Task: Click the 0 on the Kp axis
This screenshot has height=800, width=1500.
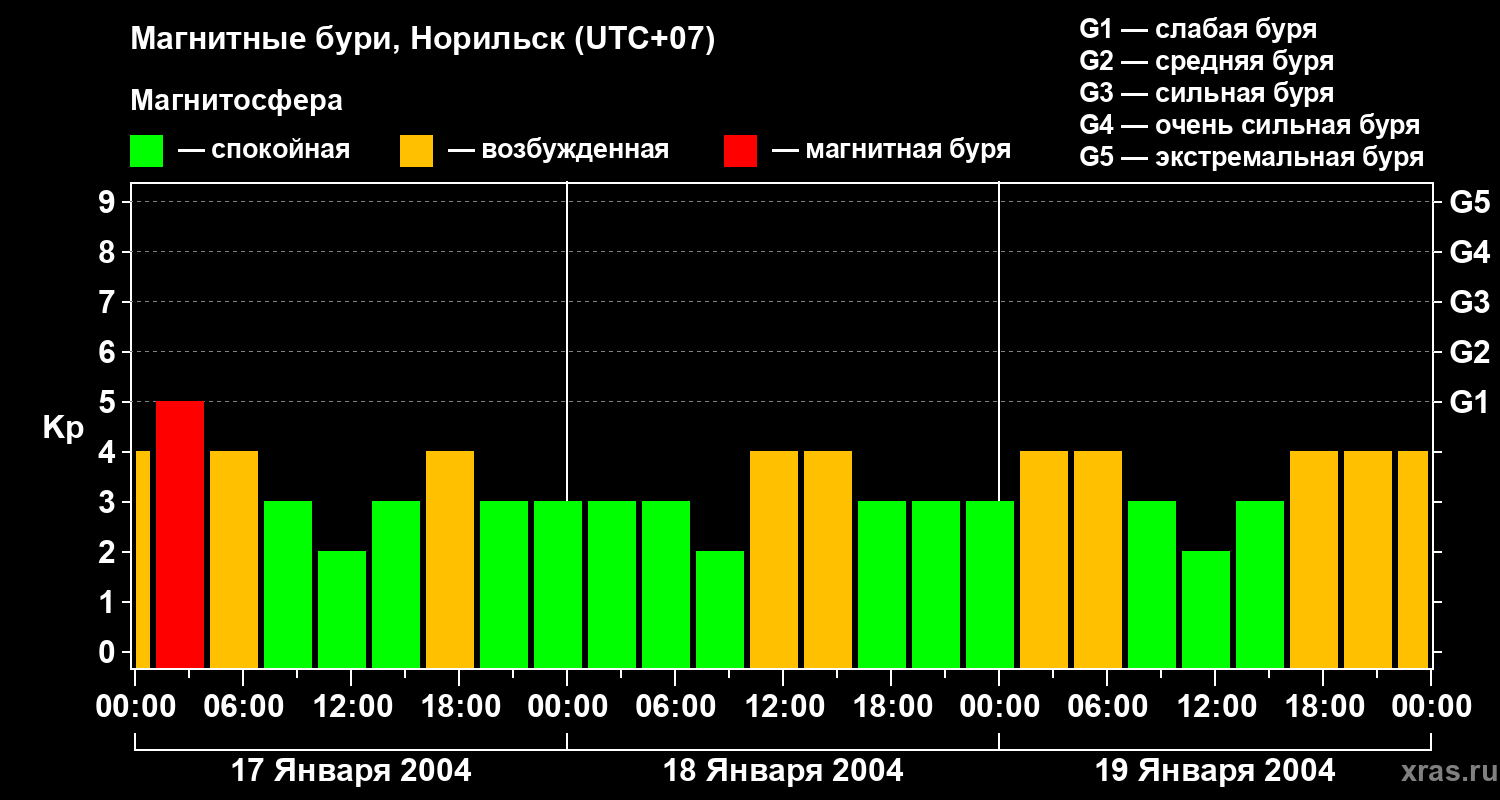Action: click(108, 652)
